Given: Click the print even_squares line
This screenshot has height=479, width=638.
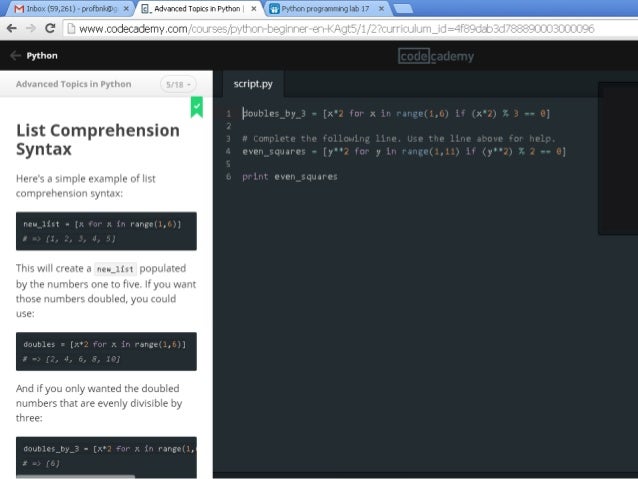Looking at the screenshot, I should 290,177.
